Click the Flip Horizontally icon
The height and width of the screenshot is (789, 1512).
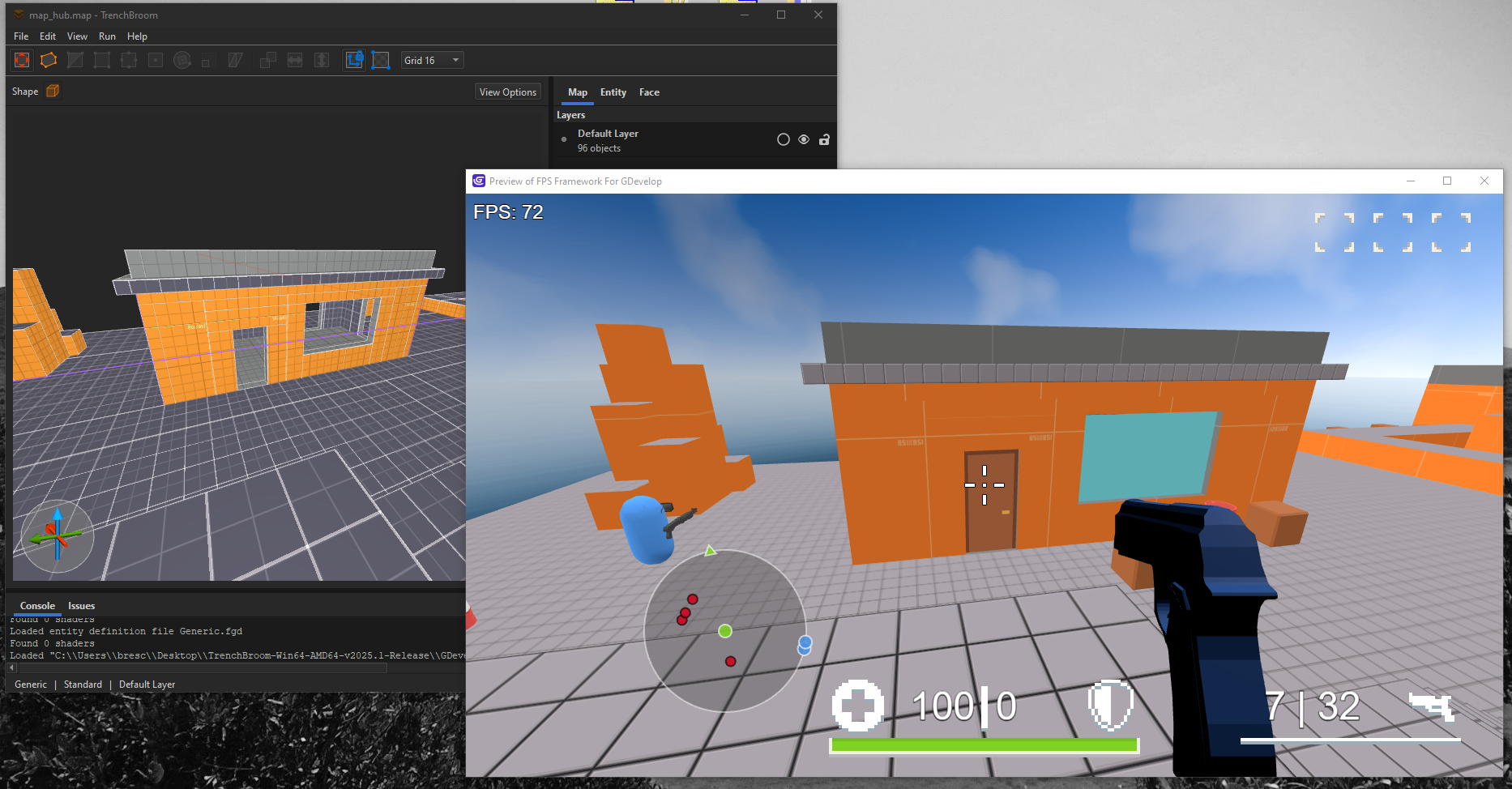pos(295,60)
